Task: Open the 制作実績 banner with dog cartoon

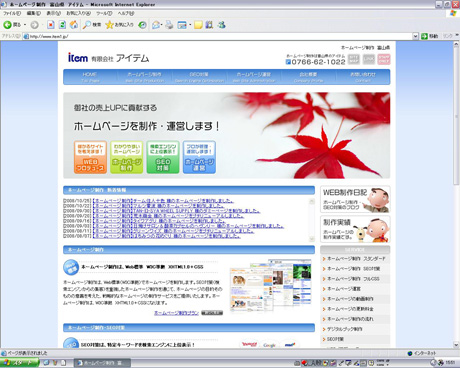Action: coord(355,229)
